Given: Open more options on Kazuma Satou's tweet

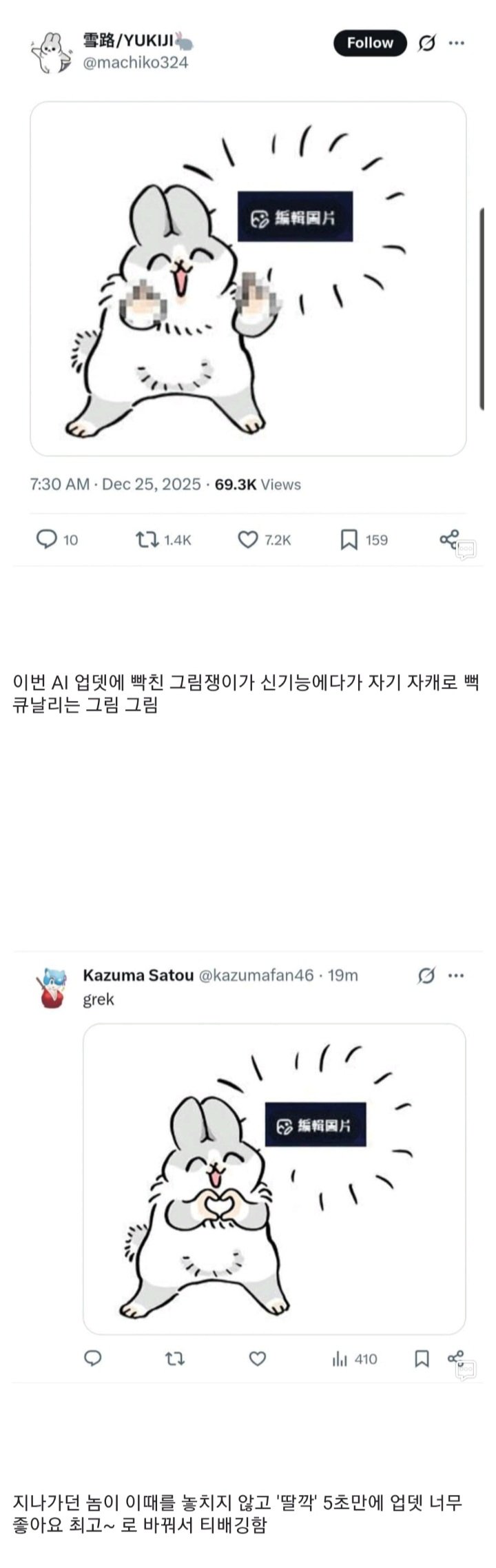Looking at the screenshot, I should [456, 975].
